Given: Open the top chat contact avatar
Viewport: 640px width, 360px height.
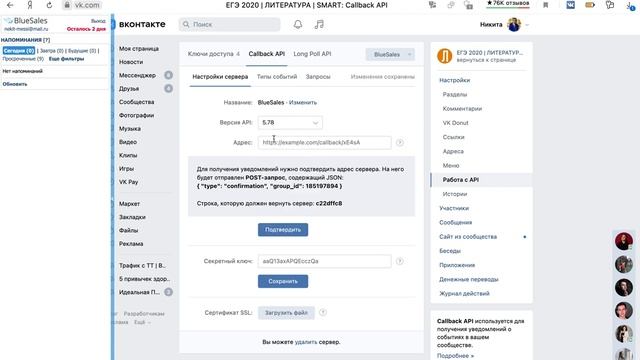Looking at the screenshot, I should click(x=624, y=241).
